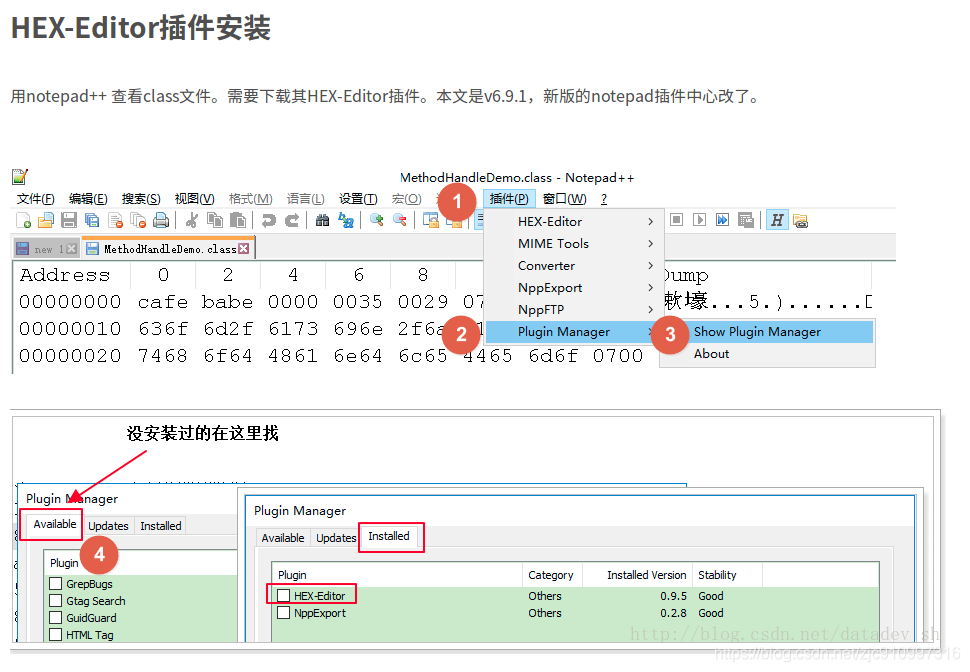The width and height of the screenshot is (970, 672).
Task: Select Available tab in right Plugin Manager
Action: (x=283, y=538)
